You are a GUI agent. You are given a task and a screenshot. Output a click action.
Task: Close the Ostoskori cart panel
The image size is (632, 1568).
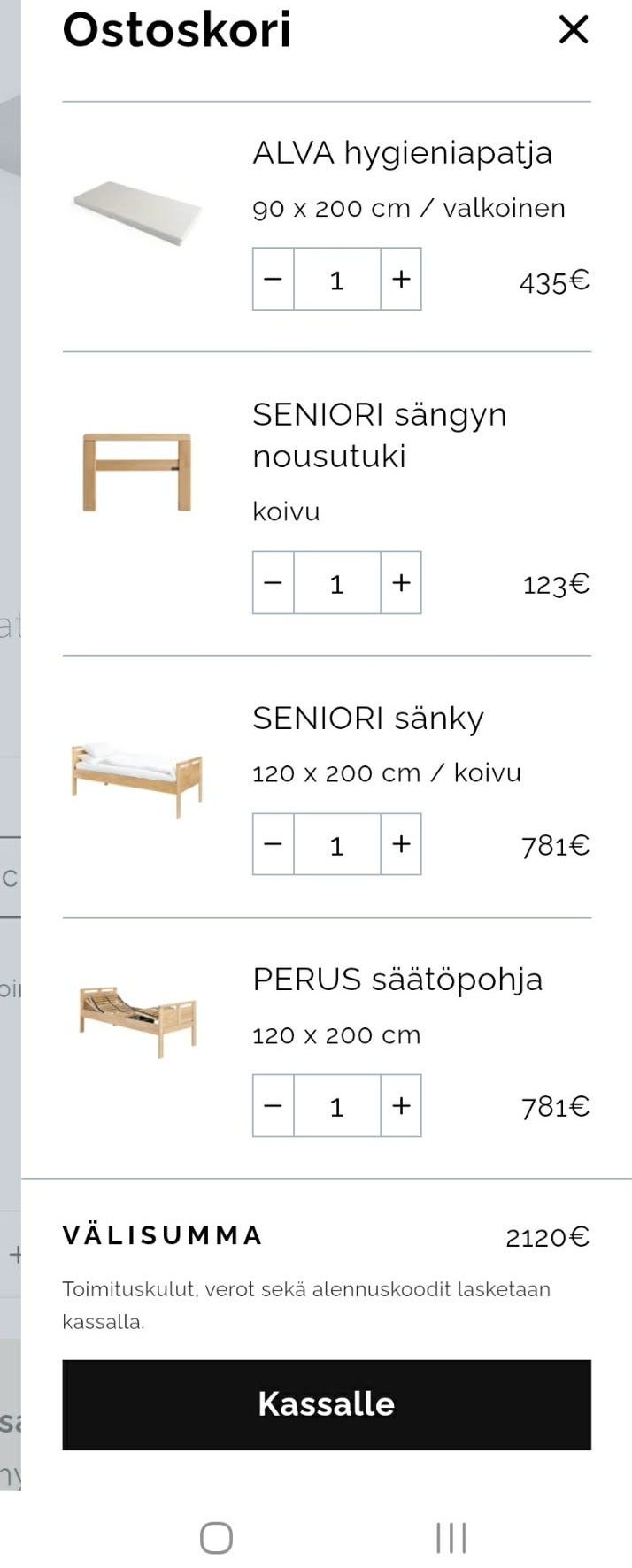[x=574, y=29]
